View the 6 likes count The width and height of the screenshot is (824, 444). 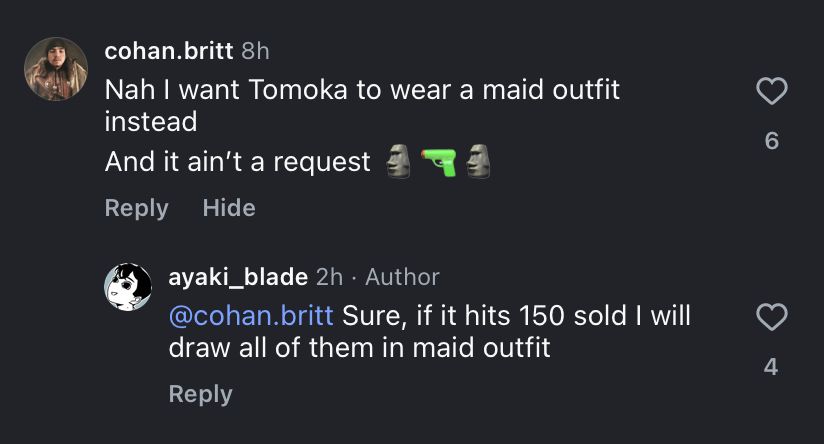coord(771,141)
